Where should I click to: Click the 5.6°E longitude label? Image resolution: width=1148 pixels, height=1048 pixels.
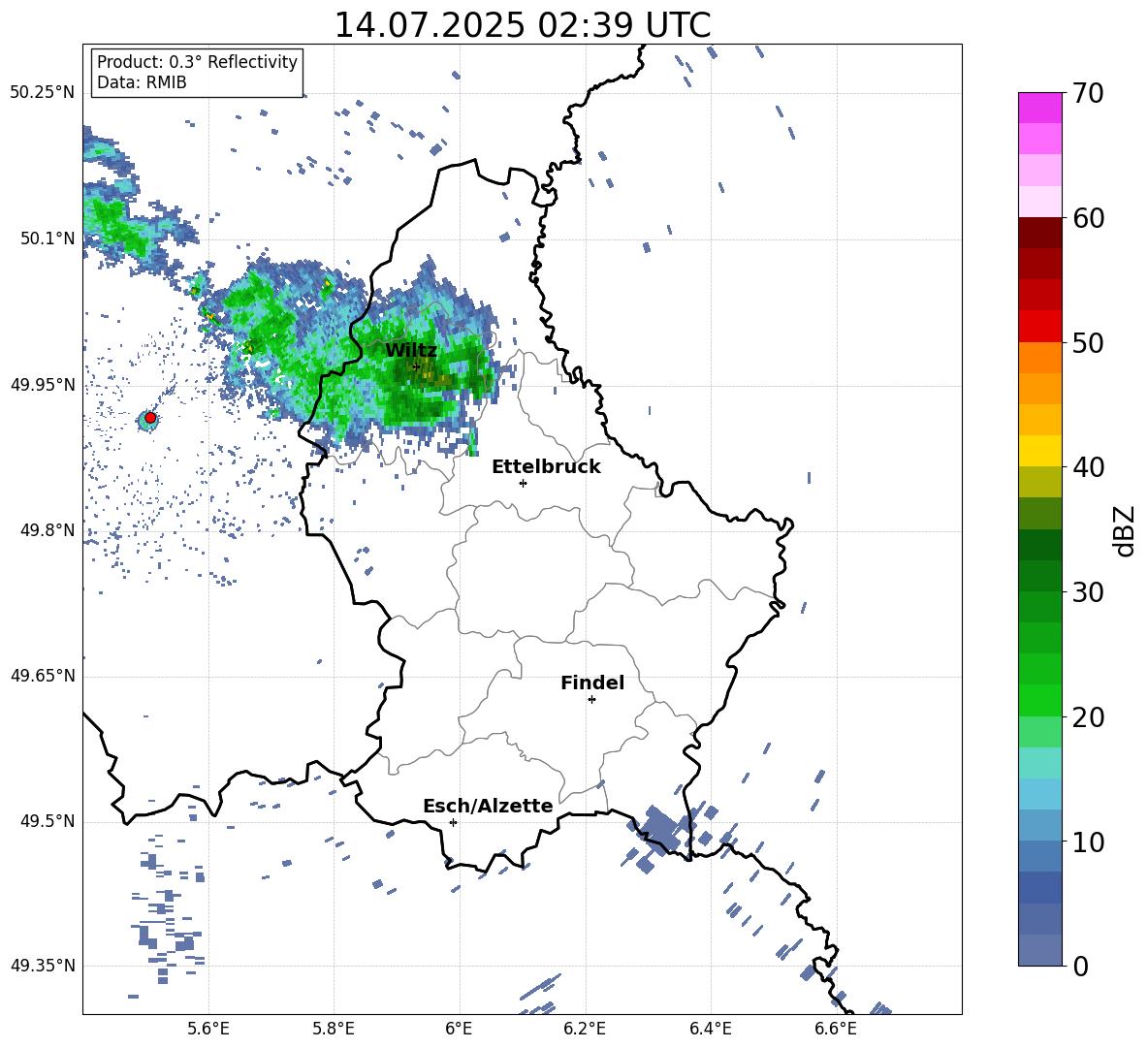208,1029
